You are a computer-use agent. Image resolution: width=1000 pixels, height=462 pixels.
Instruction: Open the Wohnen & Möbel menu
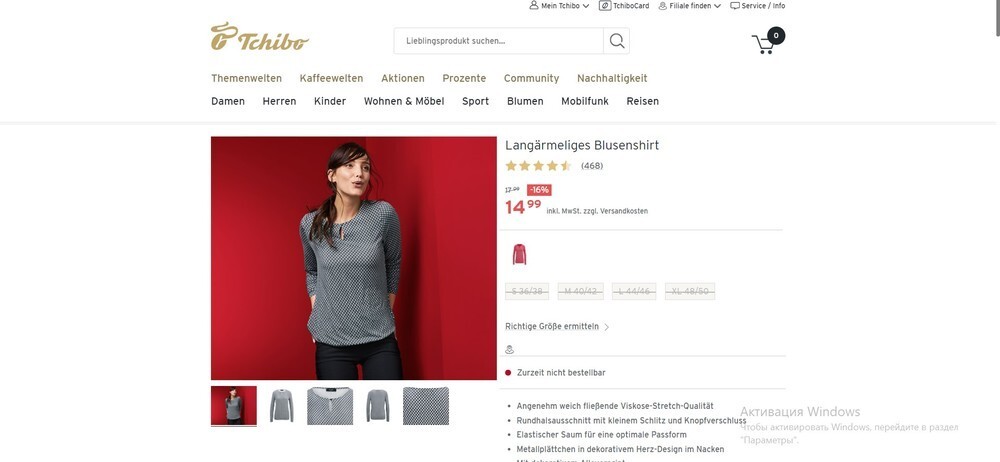pos(404,101)
